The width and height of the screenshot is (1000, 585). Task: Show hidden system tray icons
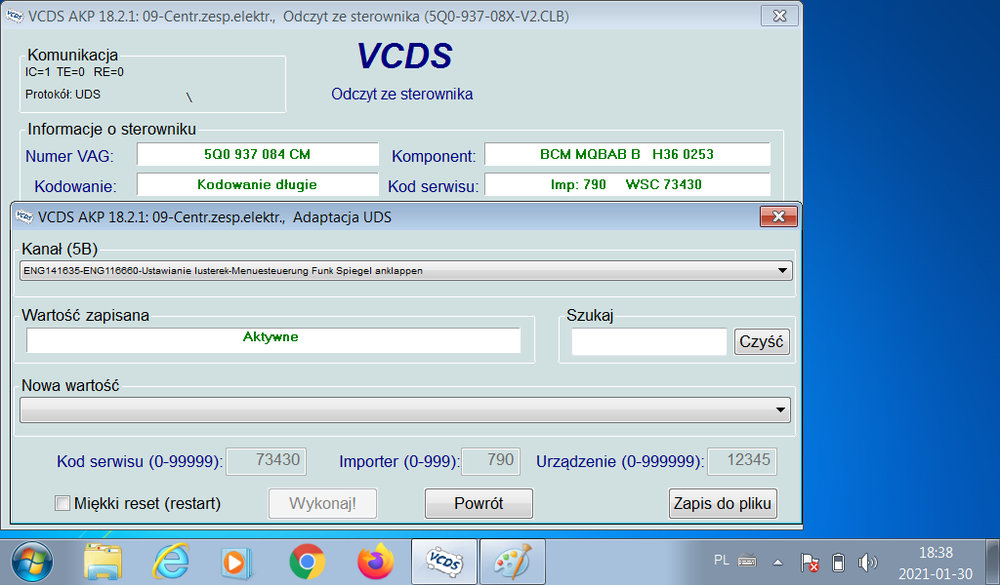[x=777, y=562]
